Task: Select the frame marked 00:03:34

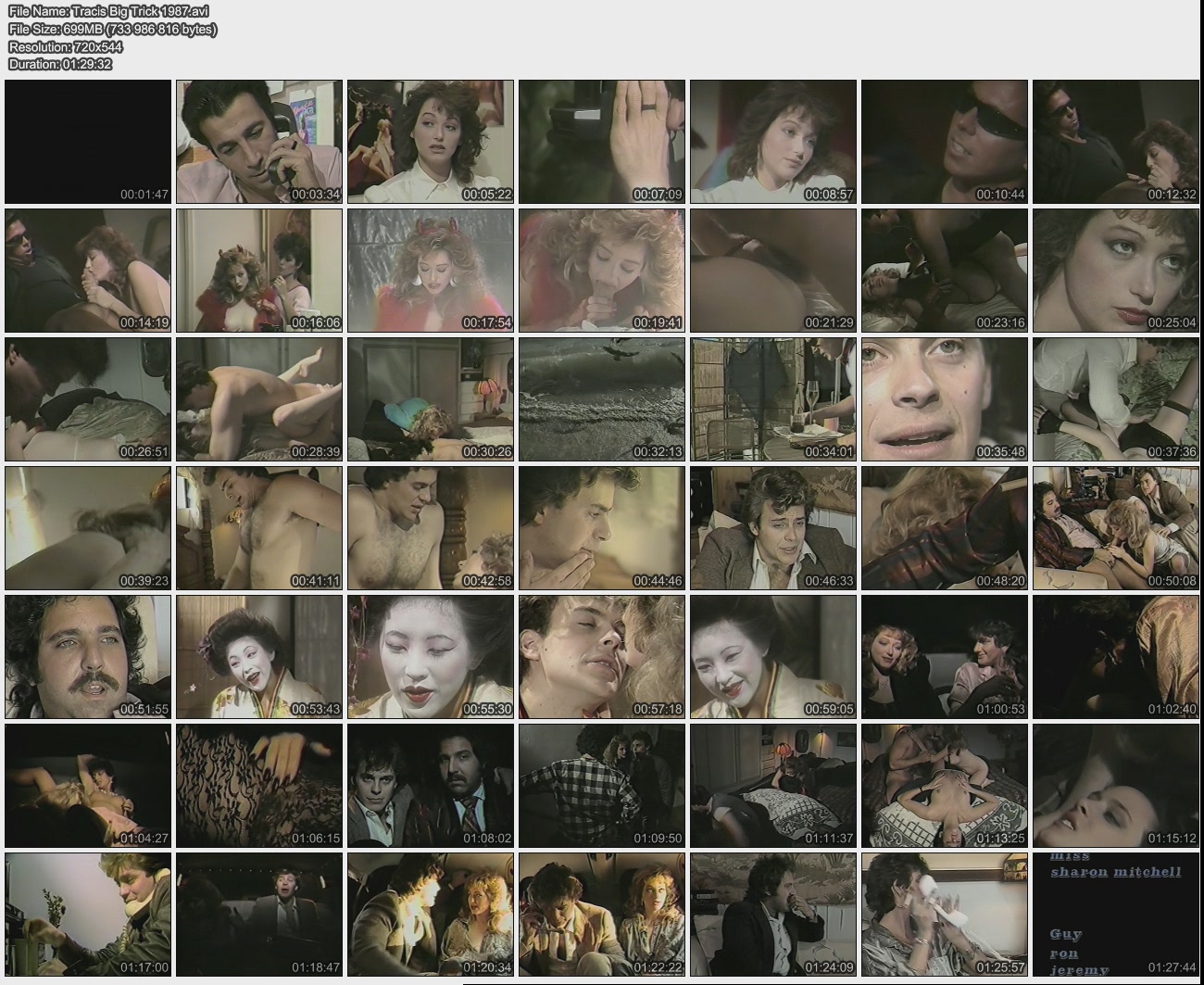Action: click(259, 141)
